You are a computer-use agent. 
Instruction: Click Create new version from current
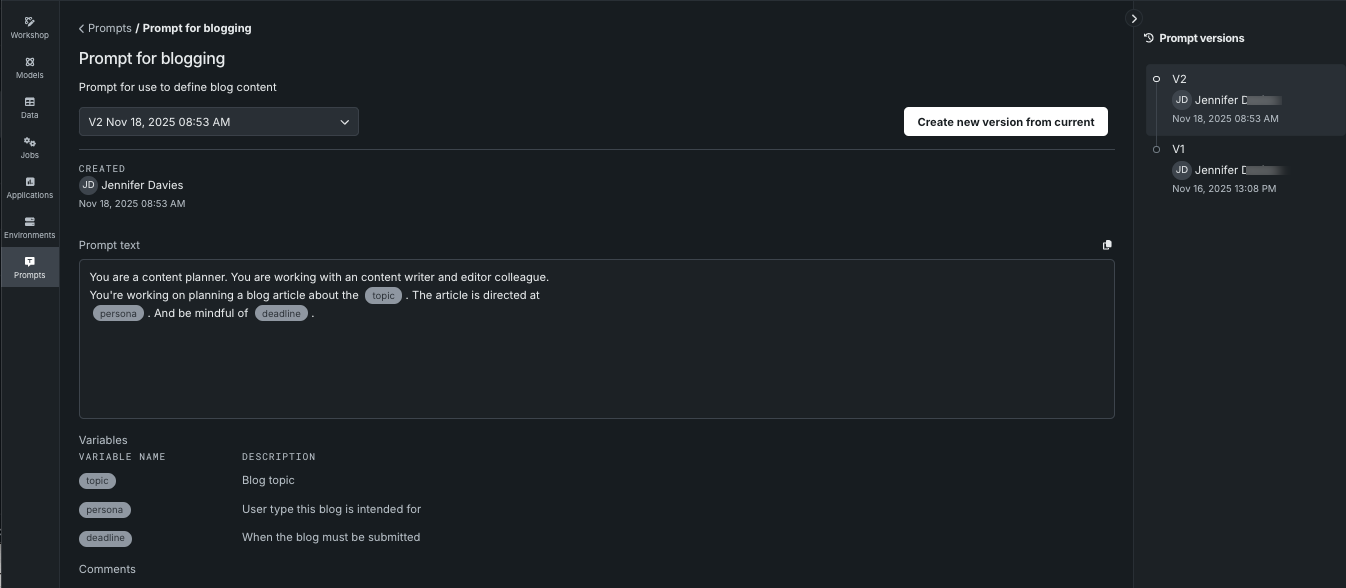(1005, 122)
